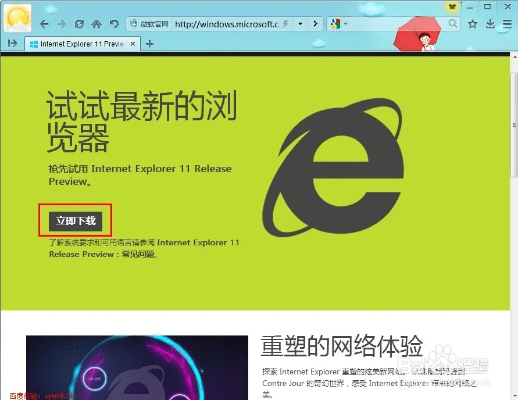This screenshot has width=518, height=400.
Task: Click the skin shirt icon in title bar
Action: coord(452,7)
